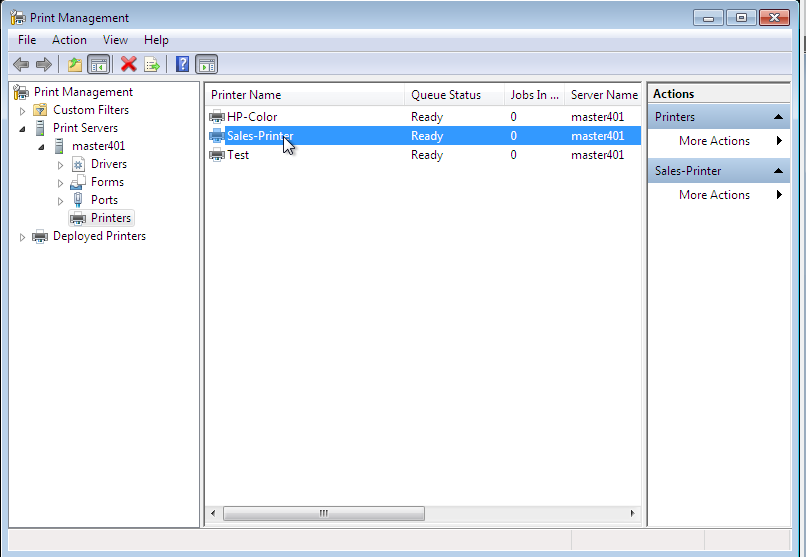Click the Print Management title bar icon
The width and height of the screenshot is (806, 557).
click(17, 17)
